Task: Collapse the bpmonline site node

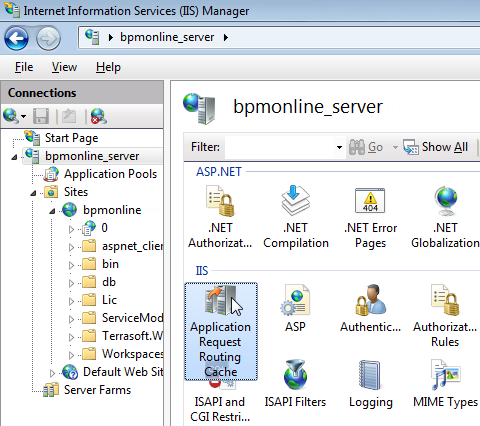Action: [52, 211]
